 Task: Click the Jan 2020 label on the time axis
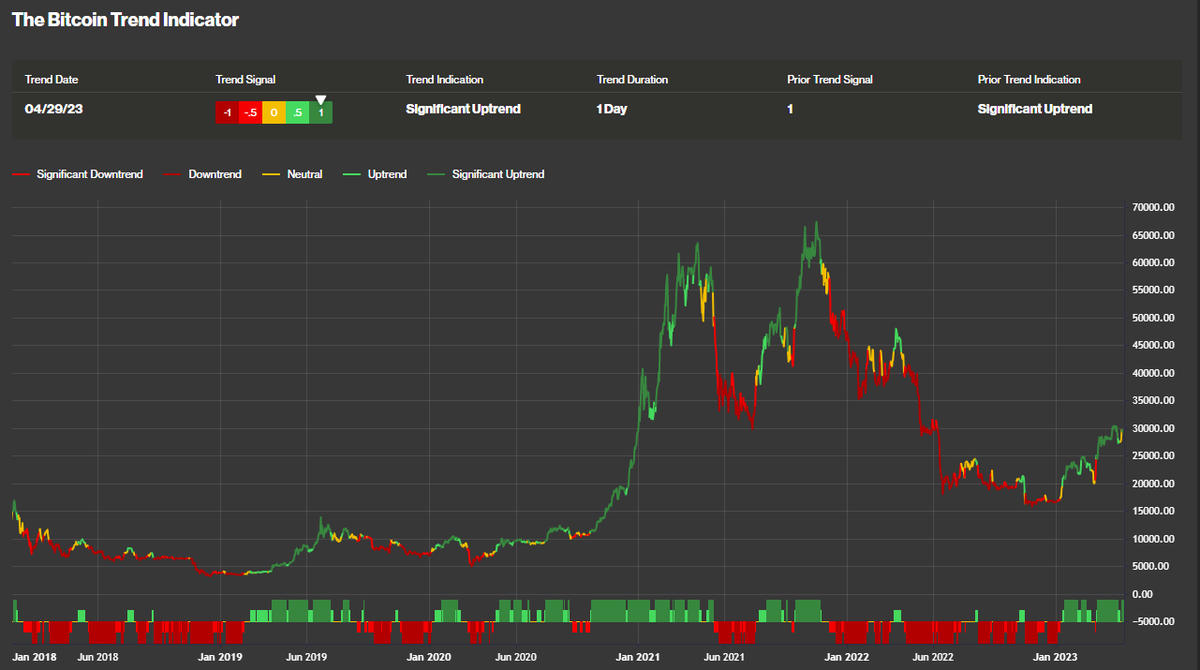[x=430, y=657]
